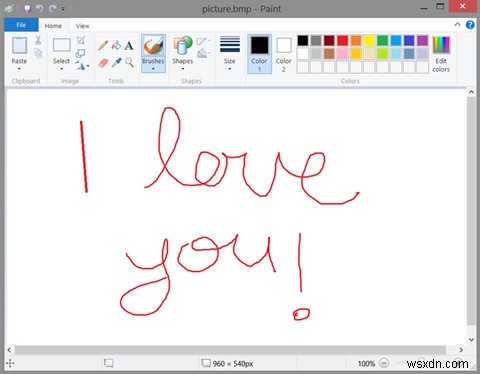Pick the black color swatch
Image resolution: width=480 pixels, height=374 pixels.
pyautogui.click(x=303, y=41)
